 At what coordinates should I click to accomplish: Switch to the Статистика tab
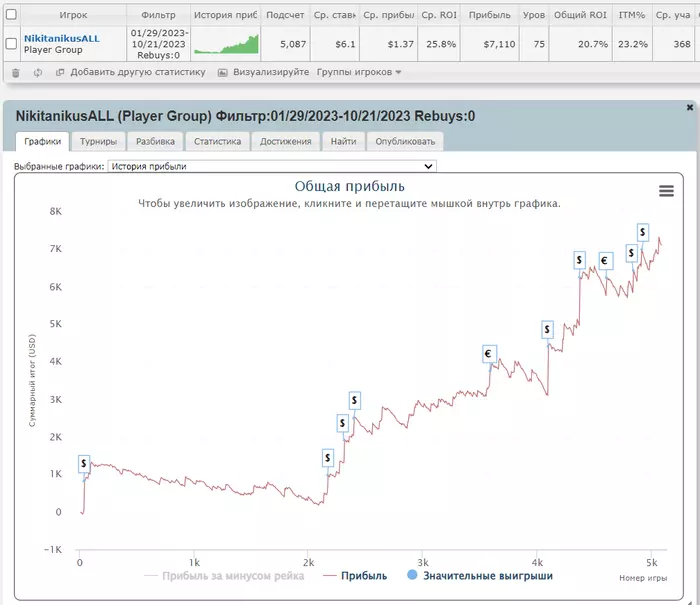point(217,142)
